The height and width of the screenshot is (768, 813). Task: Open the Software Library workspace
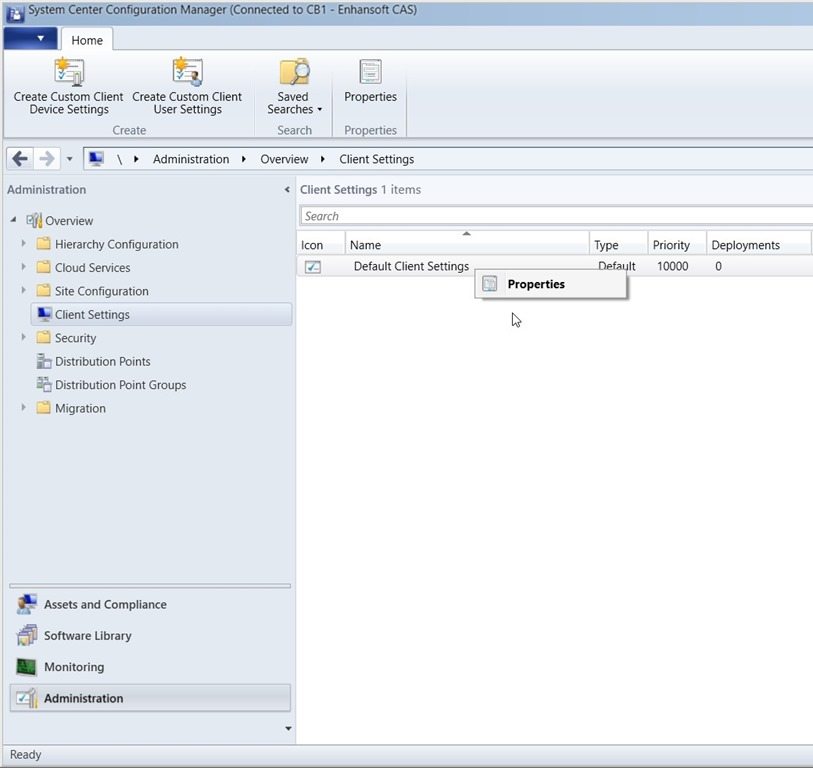(x=150, y=635)
